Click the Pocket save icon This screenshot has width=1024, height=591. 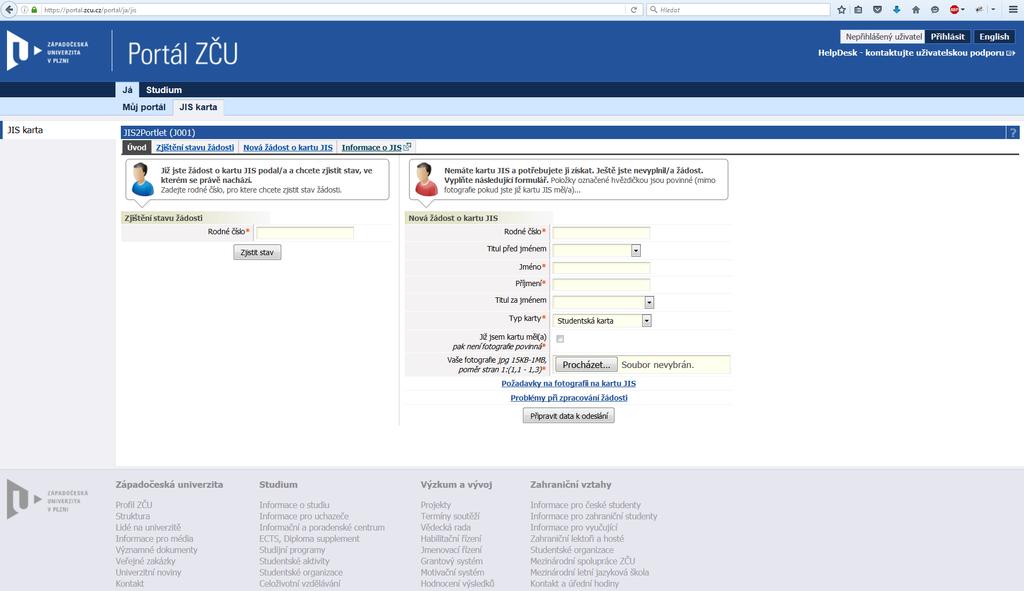(x=877, y=10)
